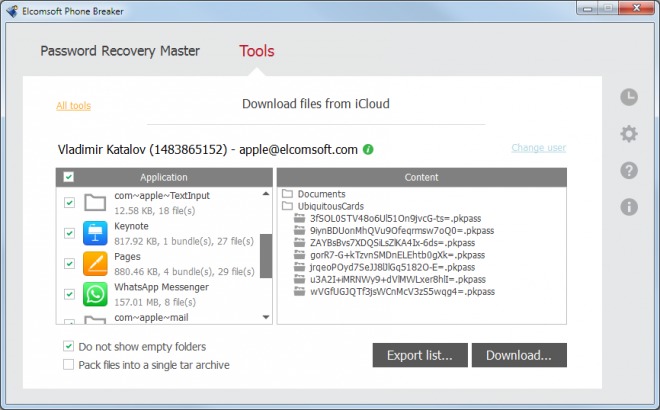
Task: Go back via All tools link
Action: pos(74,106)
